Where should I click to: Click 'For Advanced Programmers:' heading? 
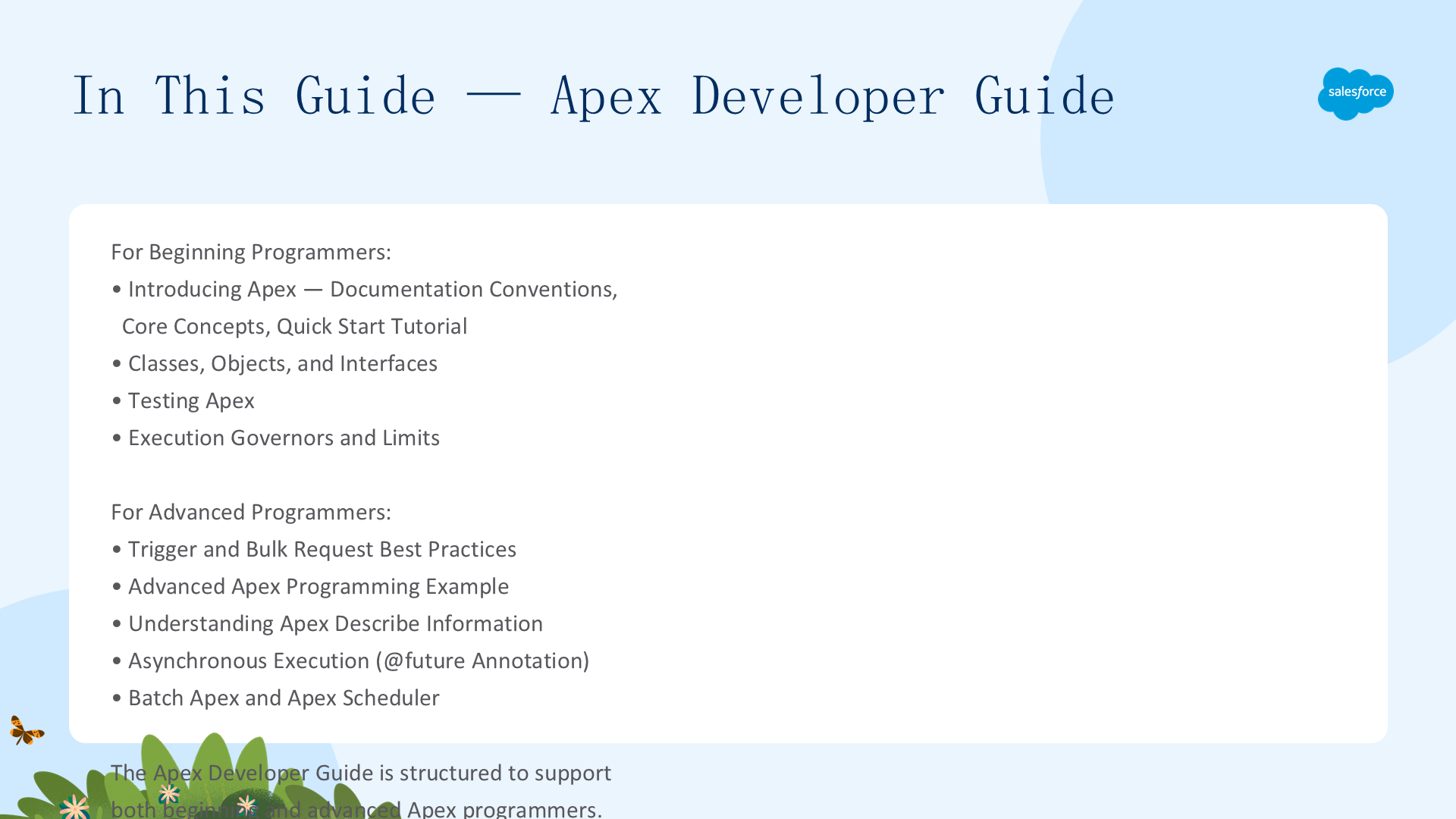coord(251,512)
